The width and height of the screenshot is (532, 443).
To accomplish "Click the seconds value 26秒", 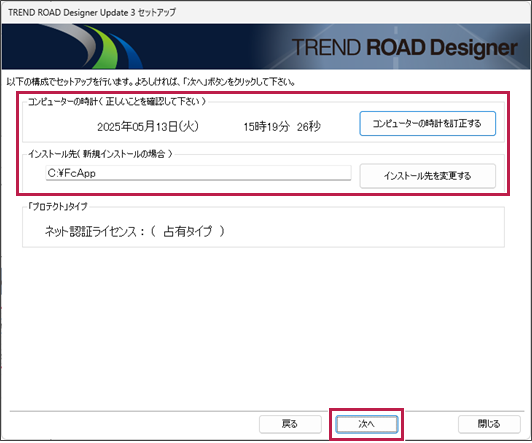I will point(309,127).
